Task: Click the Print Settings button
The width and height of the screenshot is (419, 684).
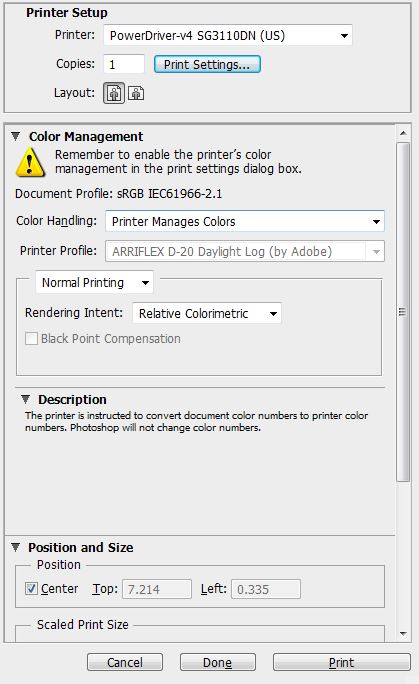Action: pos(207,64)
